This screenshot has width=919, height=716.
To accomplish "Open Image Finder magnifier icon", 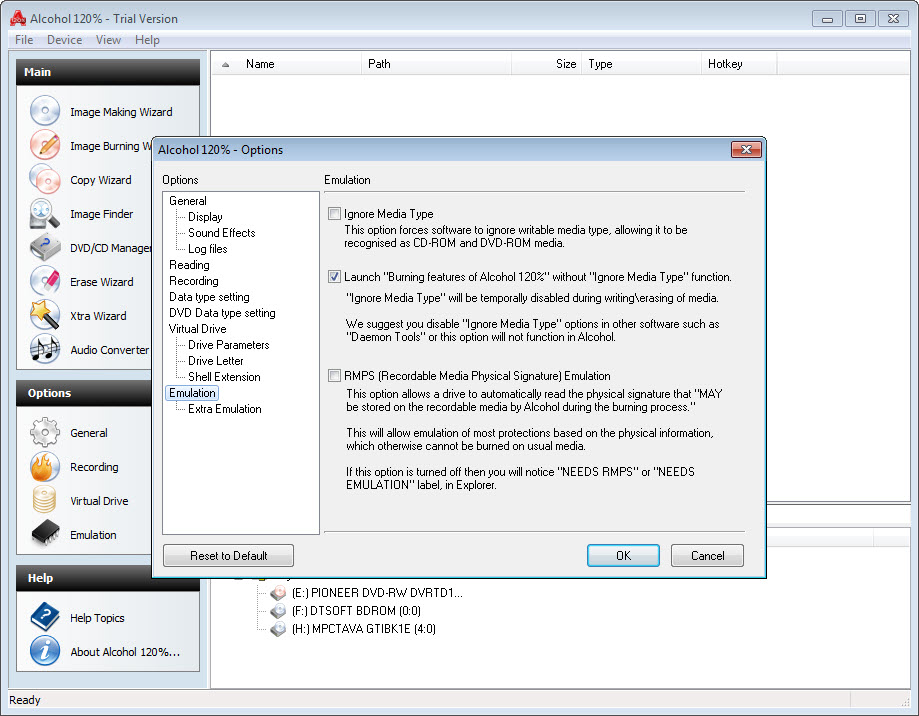I will [45, 213].
